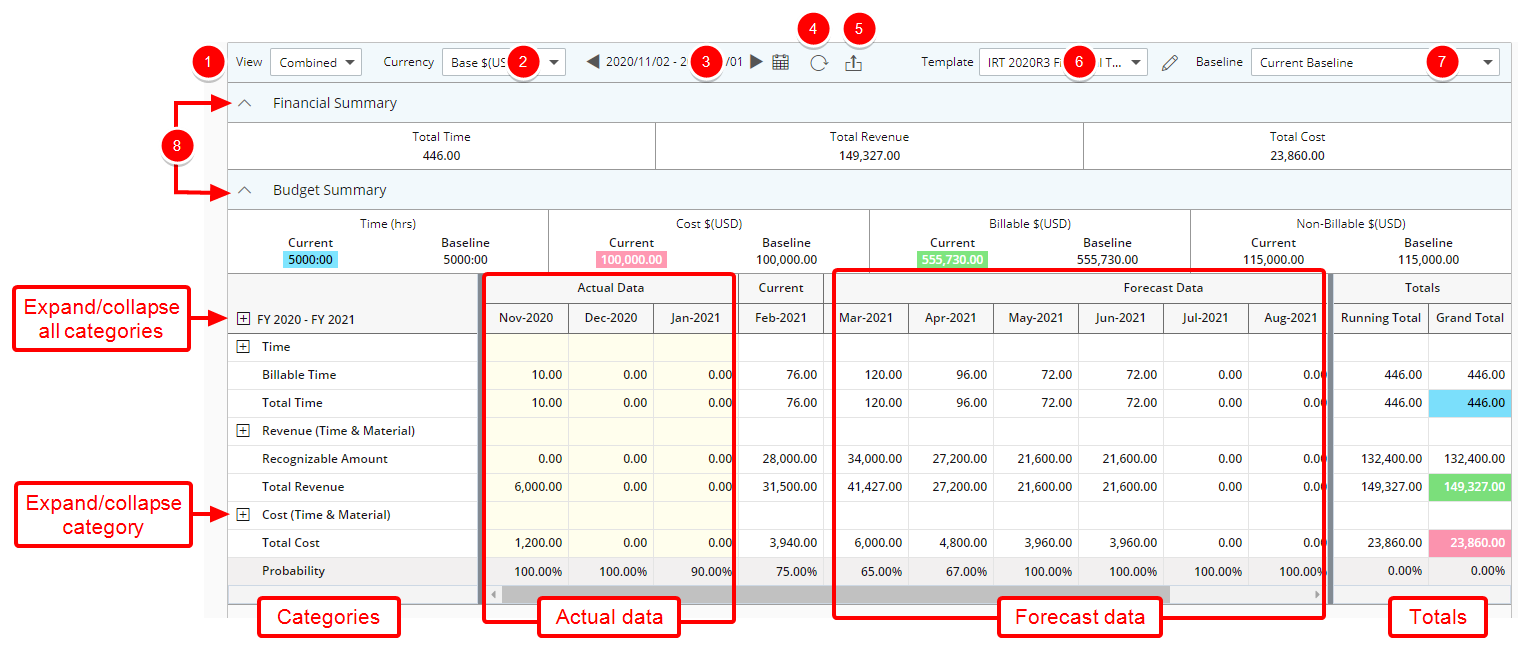Open the Template dropdown
This screenshot has height=650, width=1518.
(x=1063, y=62)
